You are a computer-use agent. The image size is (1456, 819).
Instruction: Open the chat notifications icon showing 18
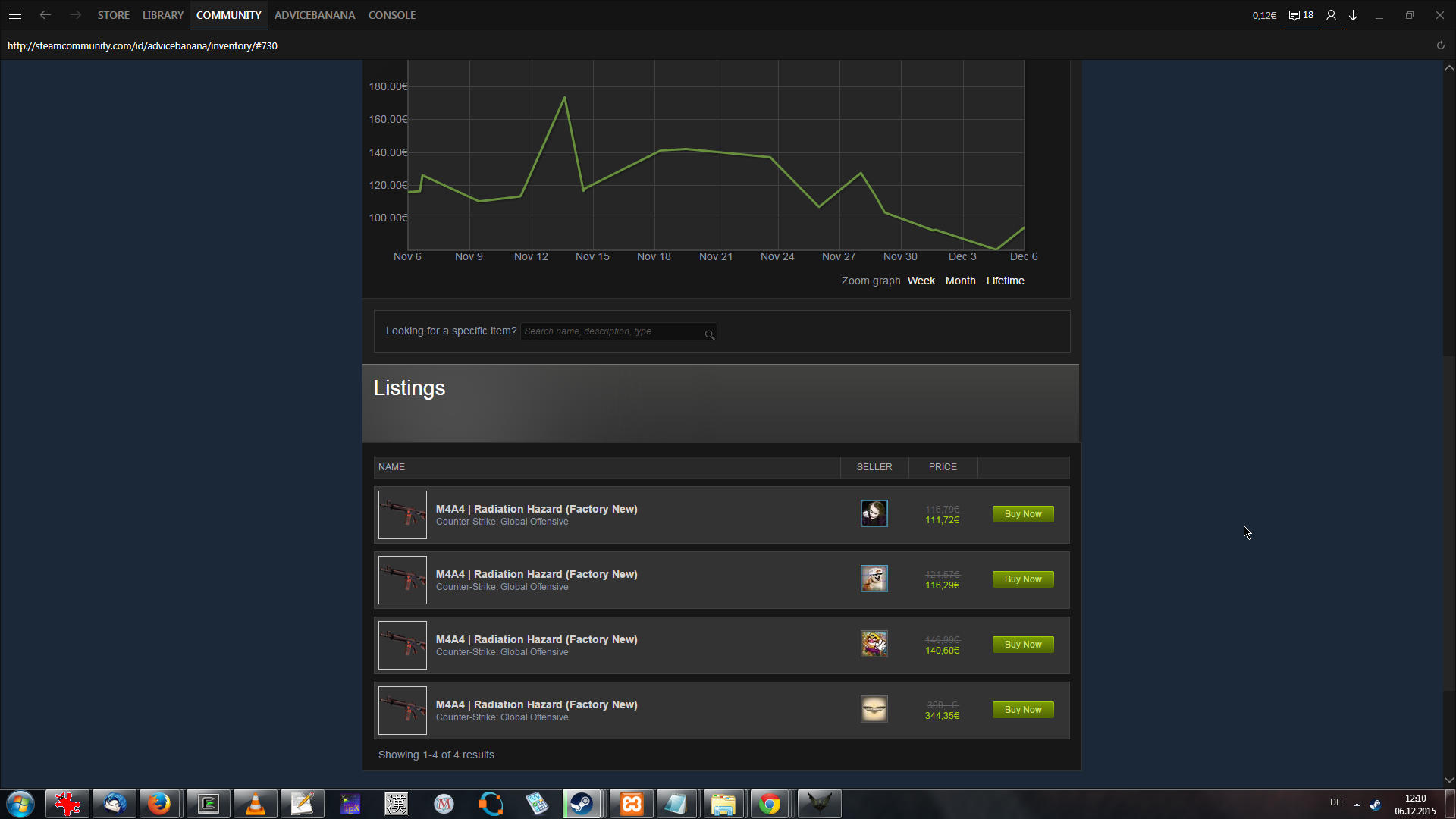(1301, 15)
